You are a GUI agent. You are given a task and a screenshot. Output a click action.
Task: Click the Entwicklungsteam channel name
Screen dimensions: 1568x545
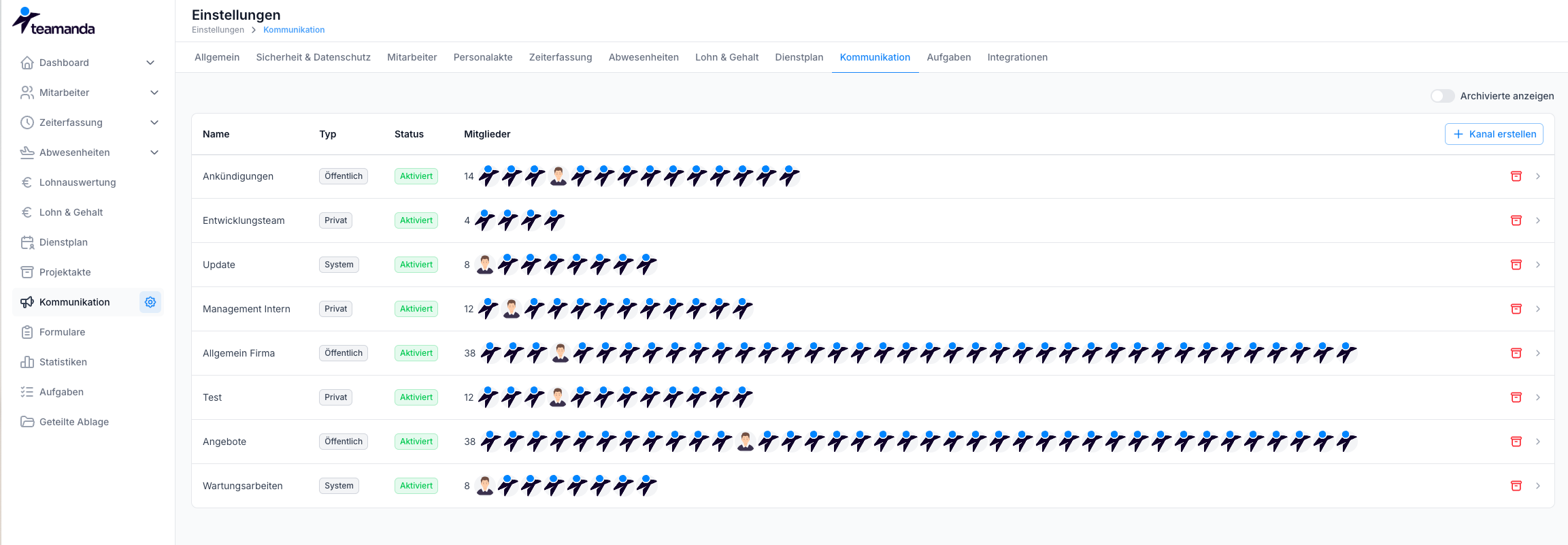[x=244, y=220]
